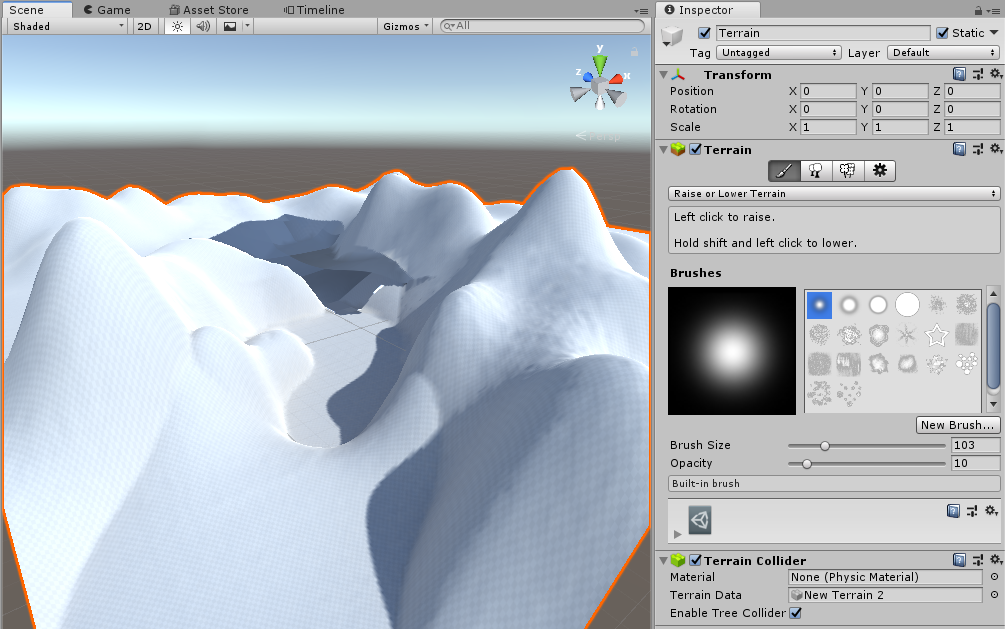Screen dimensions: 1005x629
Task: Uncheck Enable Tree Collider
Action: point(796,613)
